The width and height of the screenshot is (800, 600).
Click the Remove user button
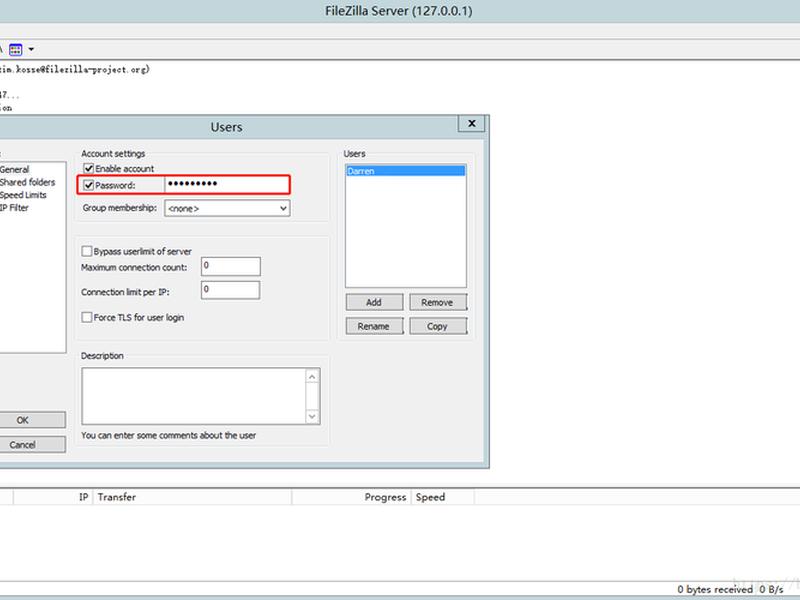pos(438,302)
